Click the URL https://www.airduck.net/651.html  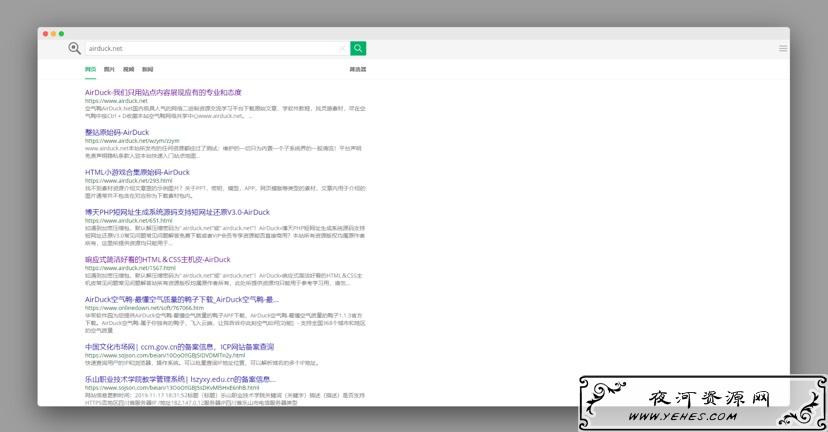click(128, 220)
